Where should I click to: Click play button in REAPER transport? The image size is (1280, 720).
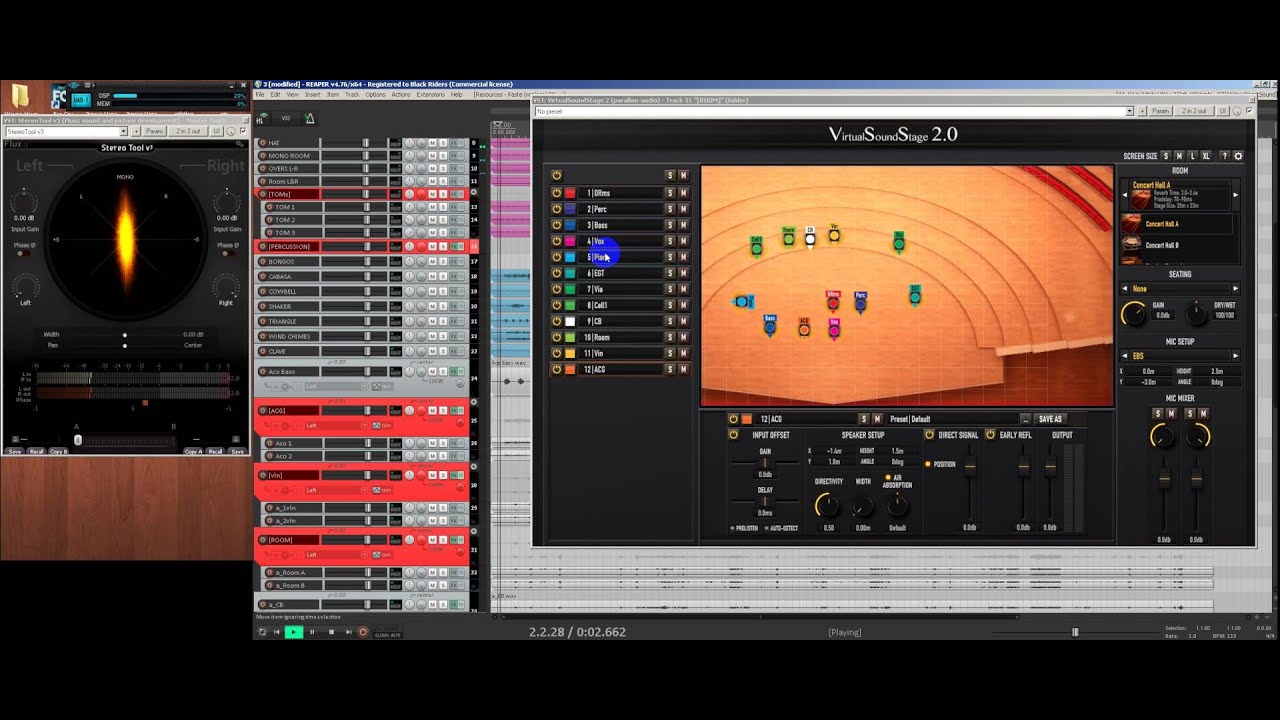click(293, 632)
